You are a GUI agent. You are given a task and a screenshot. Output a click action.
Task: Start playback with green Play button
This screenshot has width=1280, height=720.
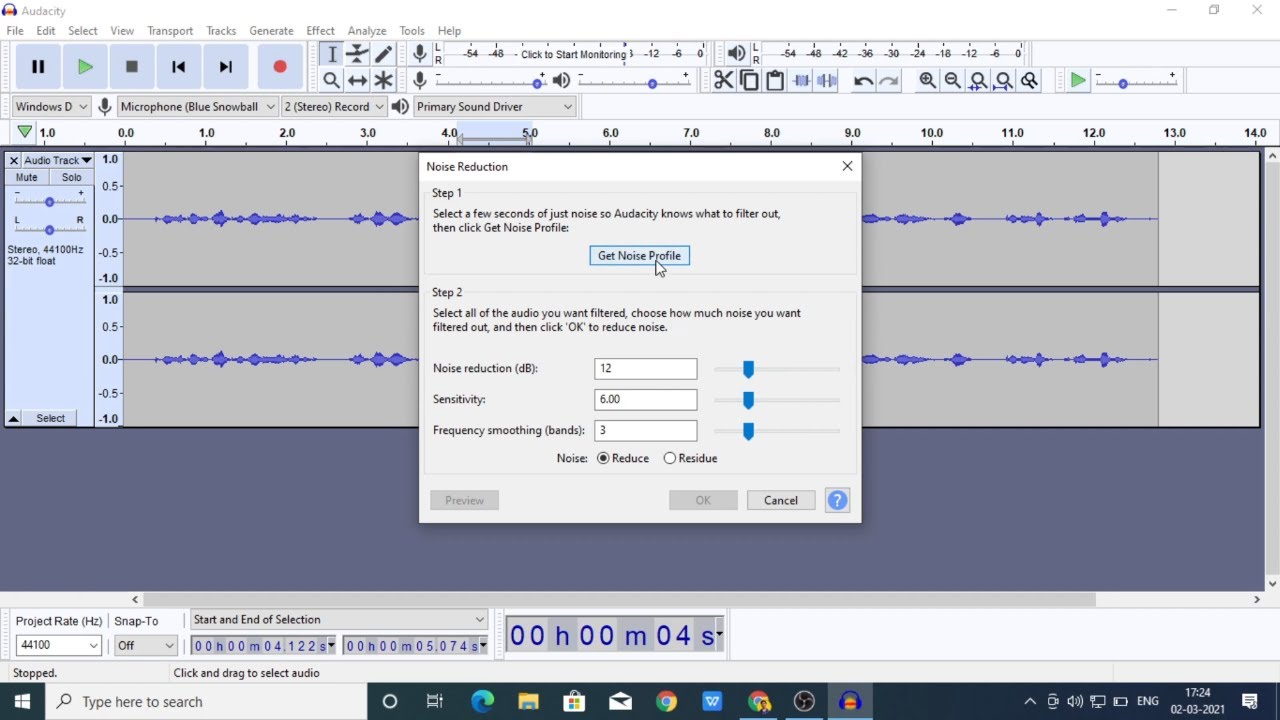(x=85, y=67)
